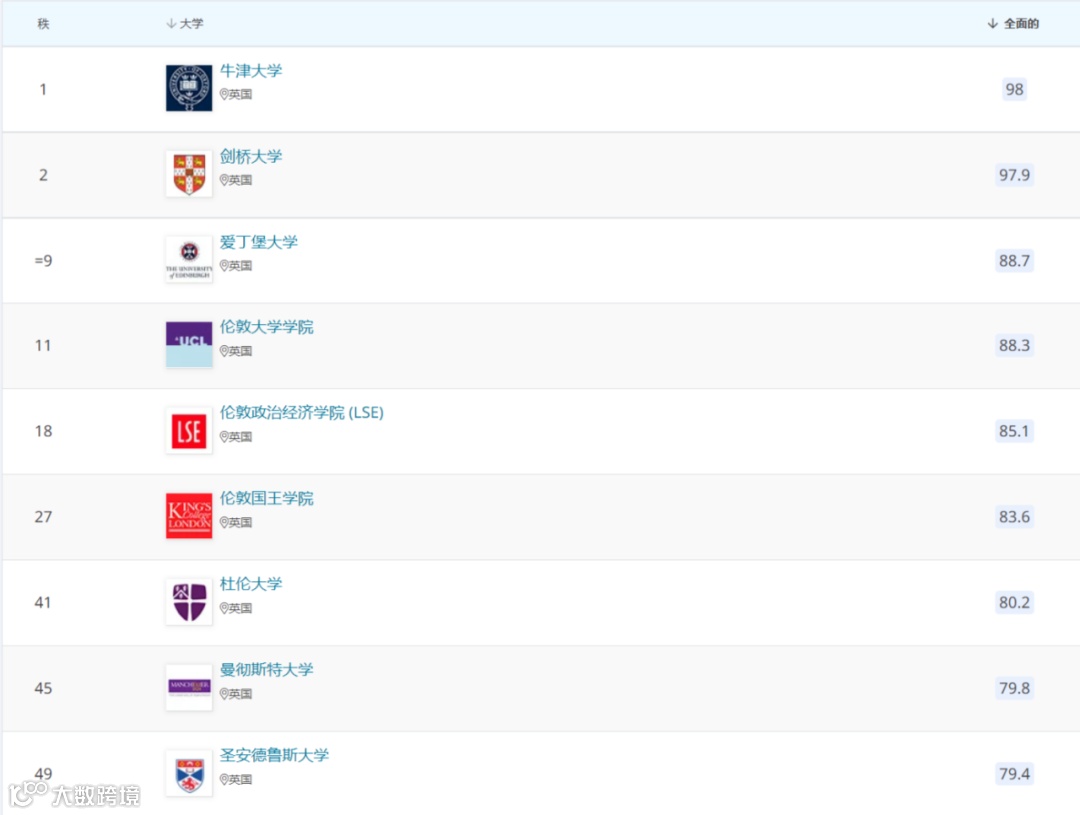The width and height of the screenshot is (1080, 815).
Task: Open the Durham University shield logo
Action: click(189, 601)
